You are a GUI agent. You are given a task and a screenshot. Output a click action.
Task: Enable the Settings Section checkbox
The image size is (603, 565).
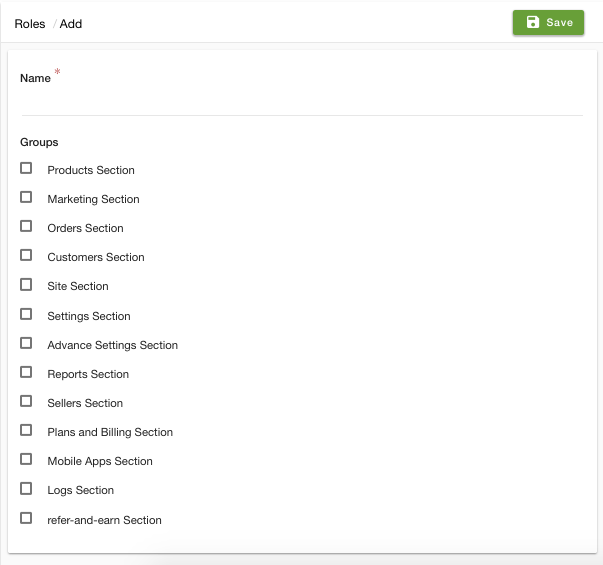click(x=26, y=314)
